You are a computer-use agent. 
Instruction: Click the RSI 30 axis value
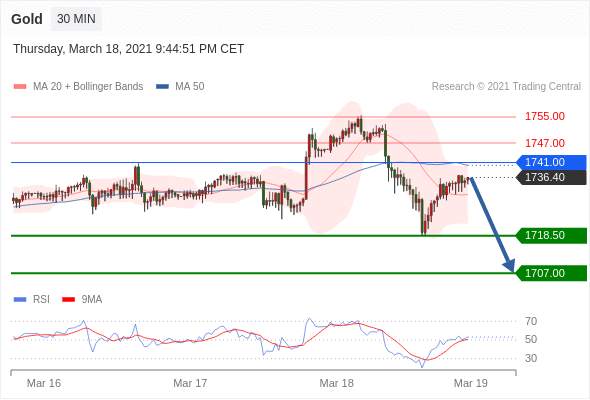tap(531, 358)
